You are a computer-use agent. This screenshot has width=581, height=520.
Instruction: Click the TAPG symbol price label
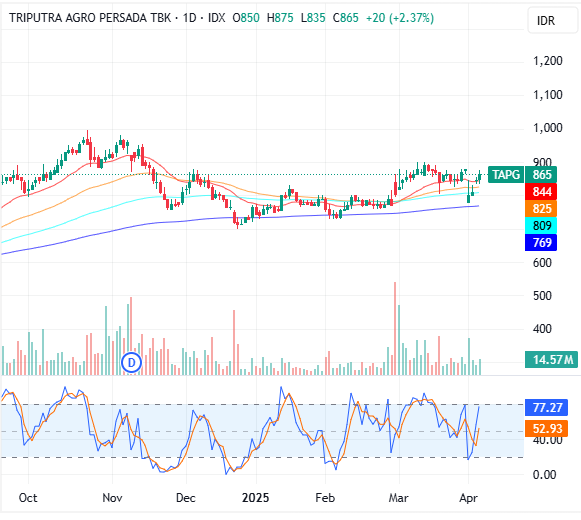click(x=506, y=175)
